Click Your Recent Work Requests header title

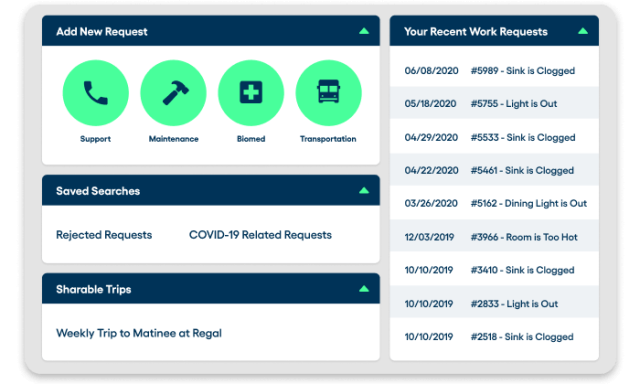coord(476,31)
